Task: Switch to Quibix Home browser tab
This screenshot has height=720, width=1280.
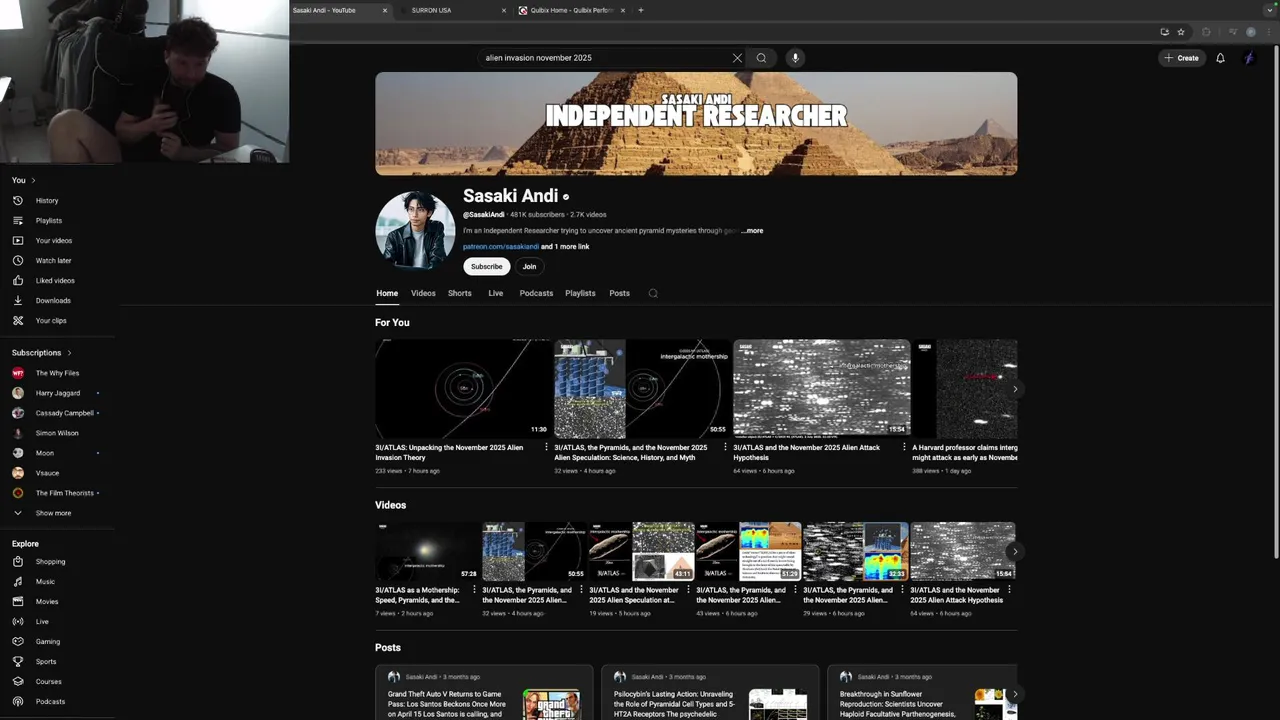Action: (x=572, y=10)
